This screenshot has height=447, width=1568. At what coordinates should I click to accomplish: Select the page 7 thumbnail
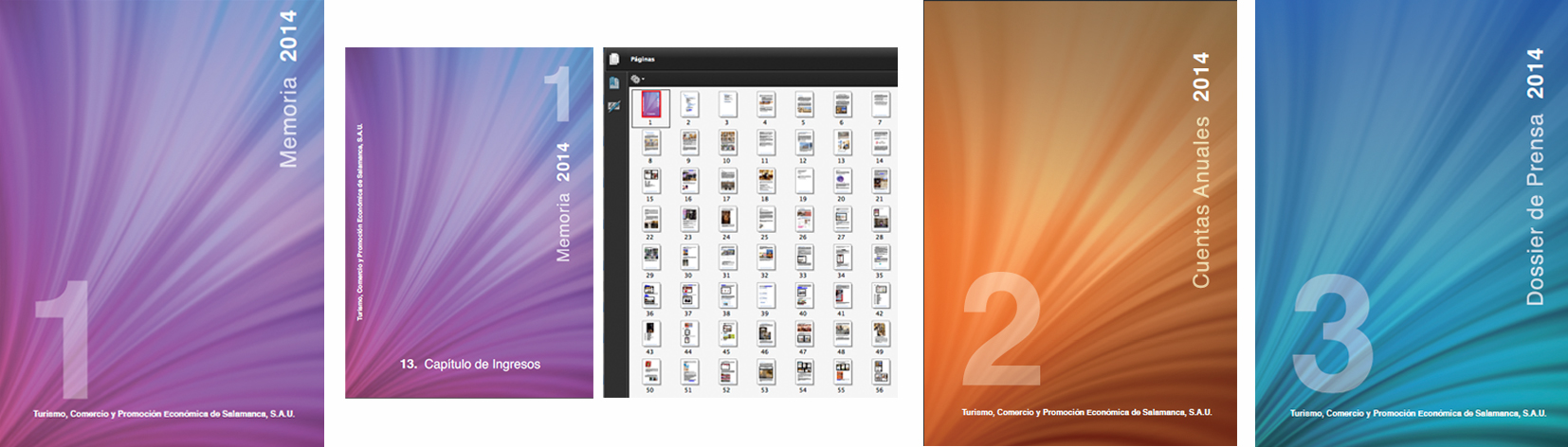(x=880, y=104)
